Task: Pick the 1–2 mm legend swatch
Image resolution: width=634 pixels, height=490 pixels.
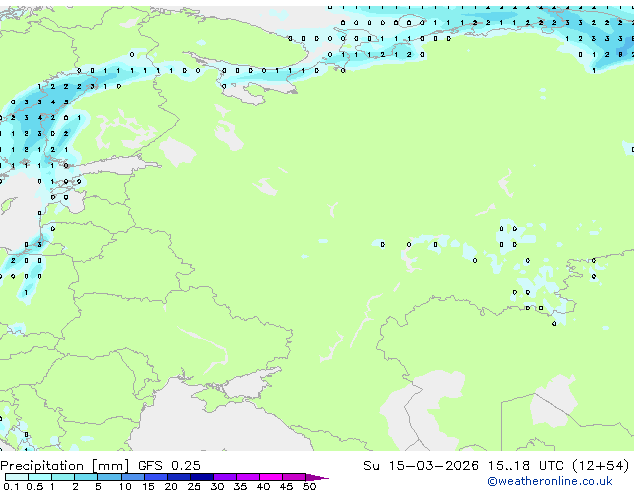Action: point(63,477)
